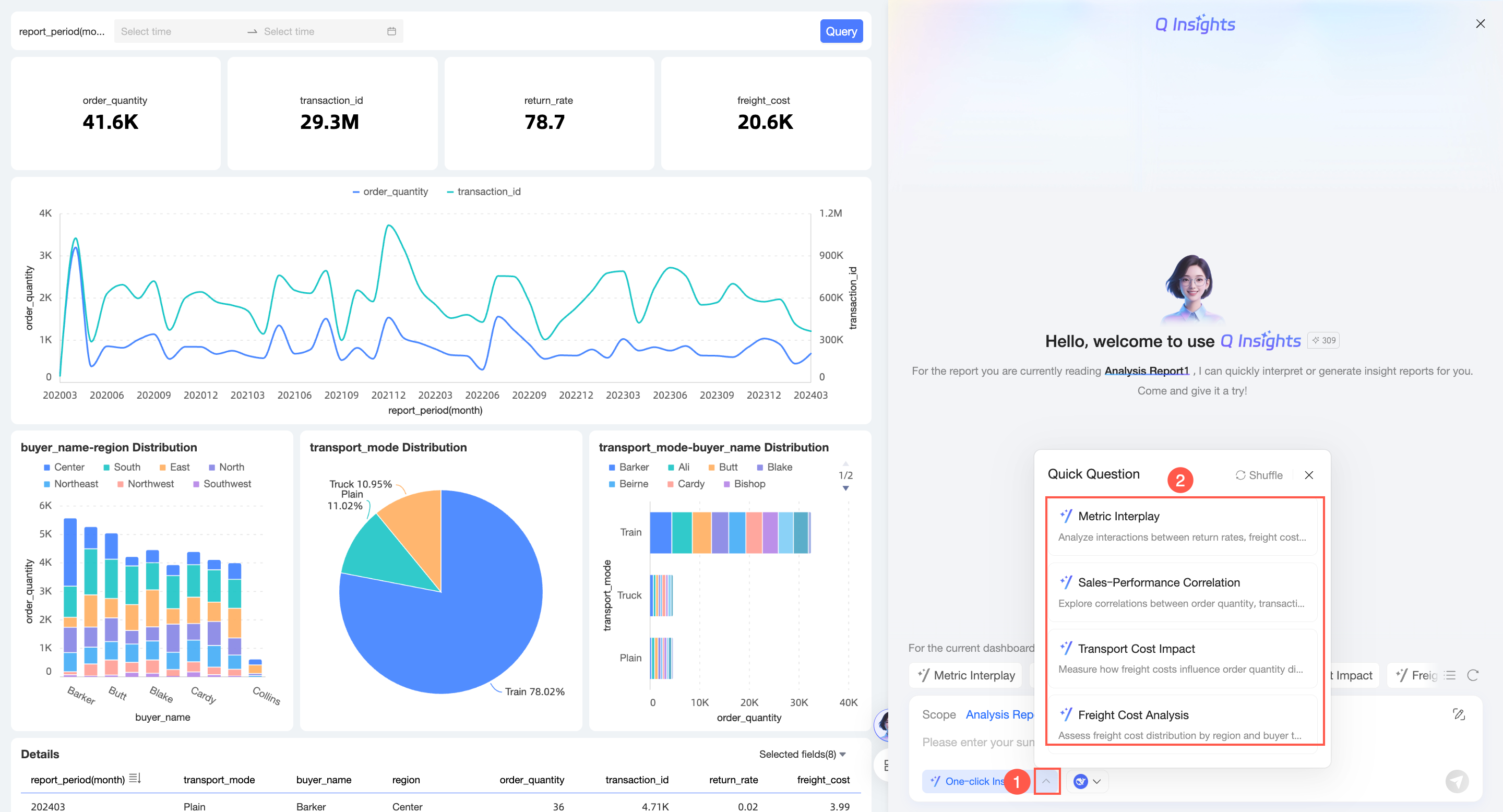Click the refresh suggestions circular arrow icon
This screenshot has height=812, width=1503.
pos(1473,675)
